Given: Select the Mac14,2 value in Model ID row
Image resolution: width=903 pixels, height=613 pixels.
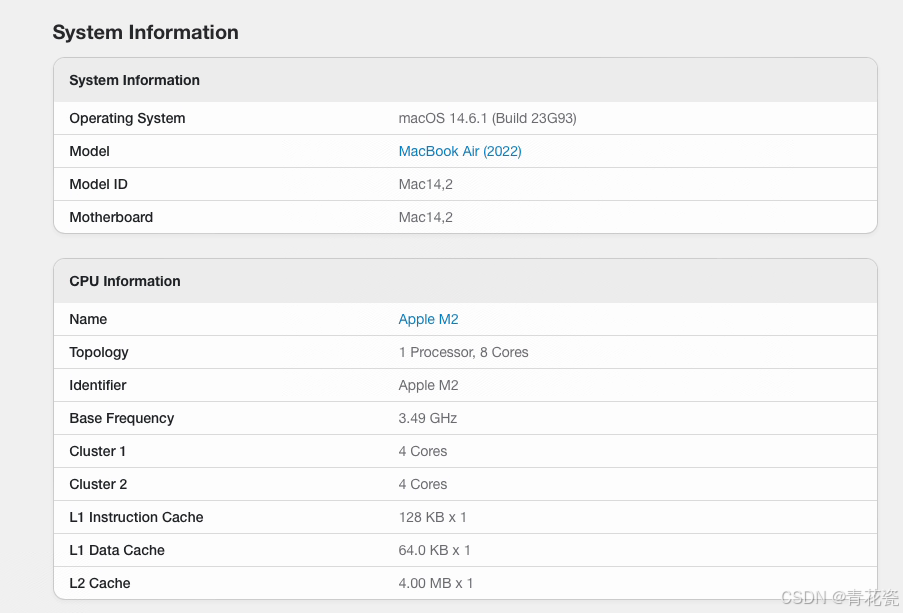Looking at the screenshot, I should tap(425, 184).
